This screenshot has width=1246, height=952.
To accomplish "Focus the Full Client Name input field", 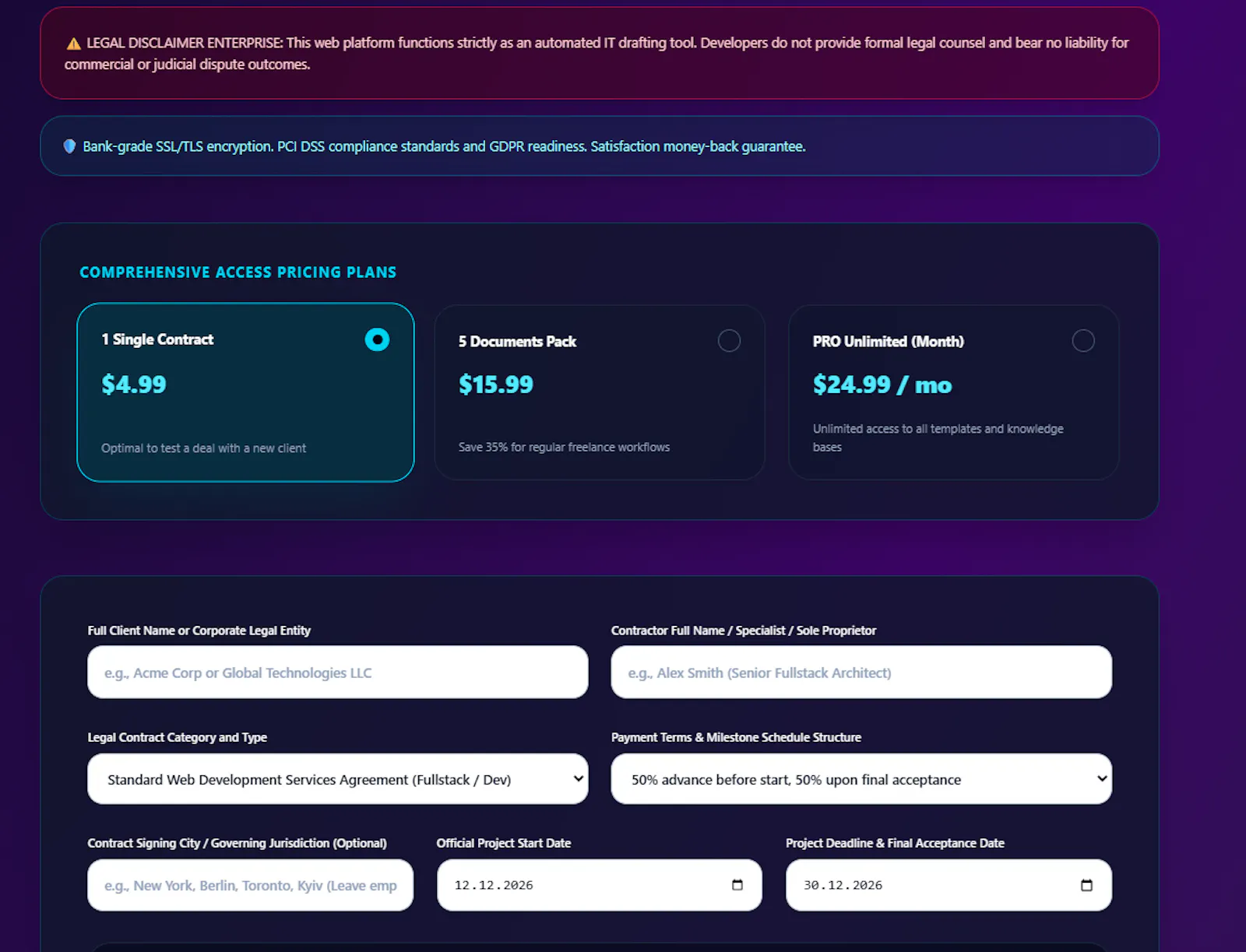I will pos(338,673).
